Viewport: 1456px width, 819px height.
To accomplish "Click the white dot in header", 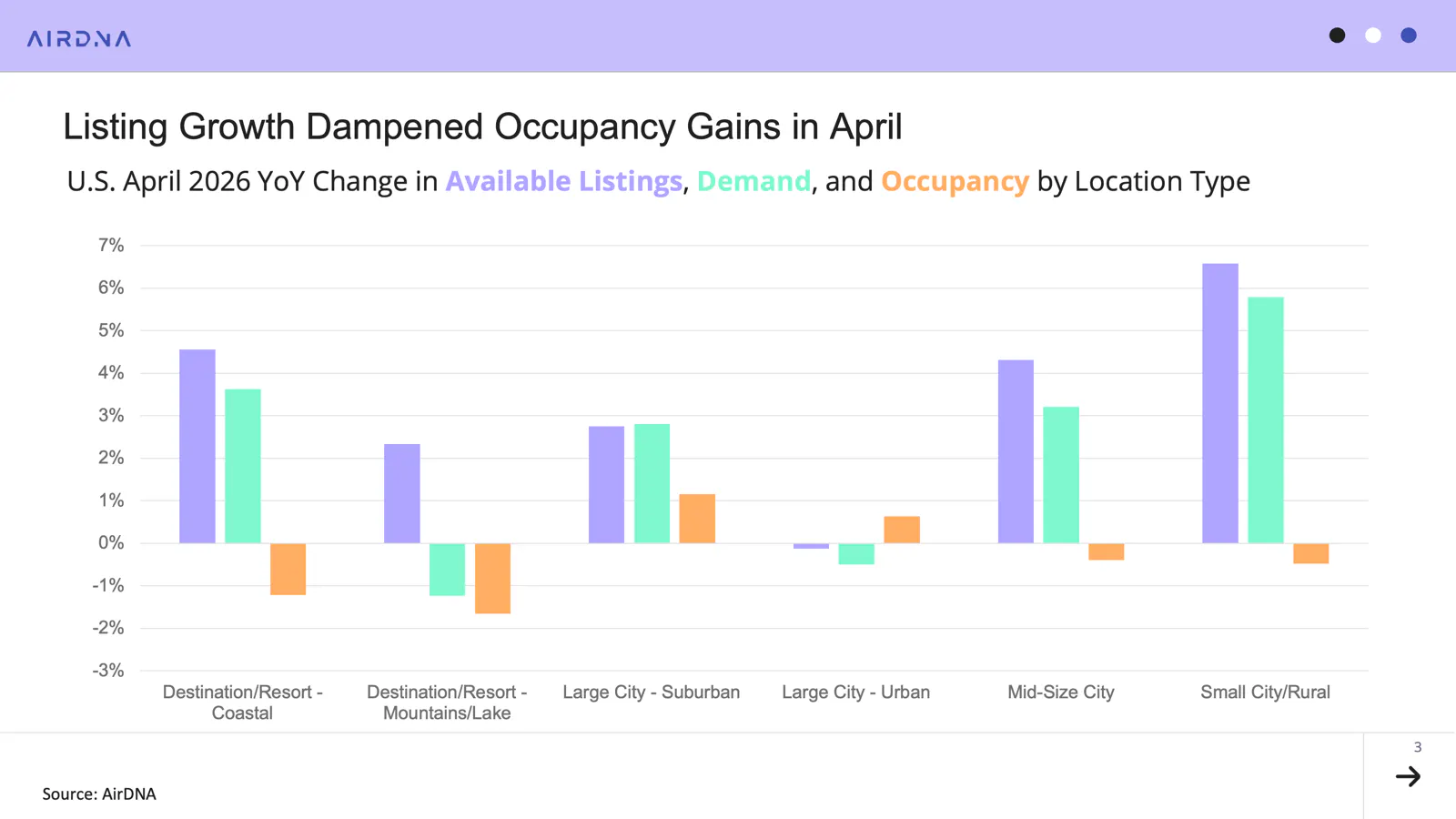I will pos(1373,35).
